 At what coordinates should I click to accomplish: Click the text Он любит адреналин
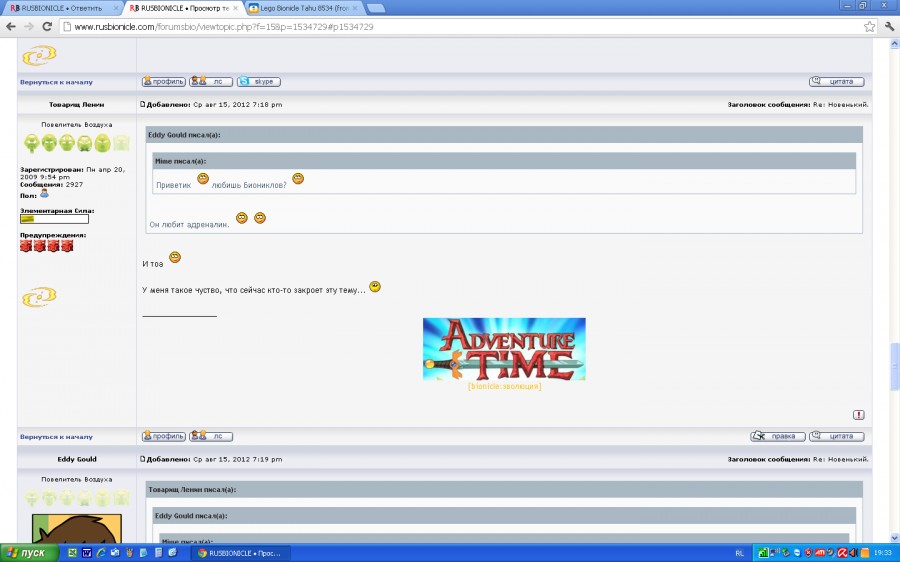tap(189, 224)
